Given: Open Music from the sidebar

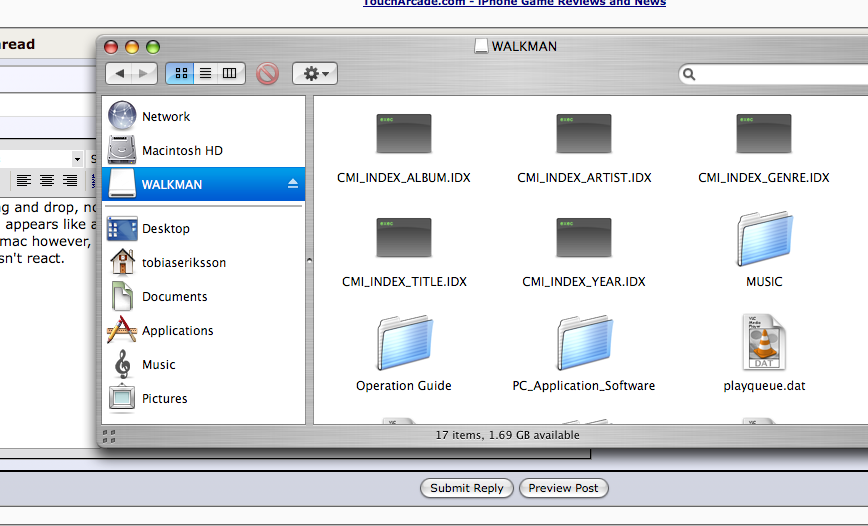Looking at the screenshot, I should (204, 364).
